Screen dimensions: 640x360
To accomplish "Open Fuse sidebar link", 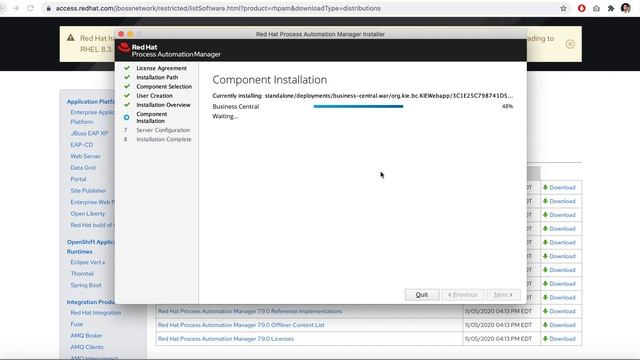I will tap(77, 324).
